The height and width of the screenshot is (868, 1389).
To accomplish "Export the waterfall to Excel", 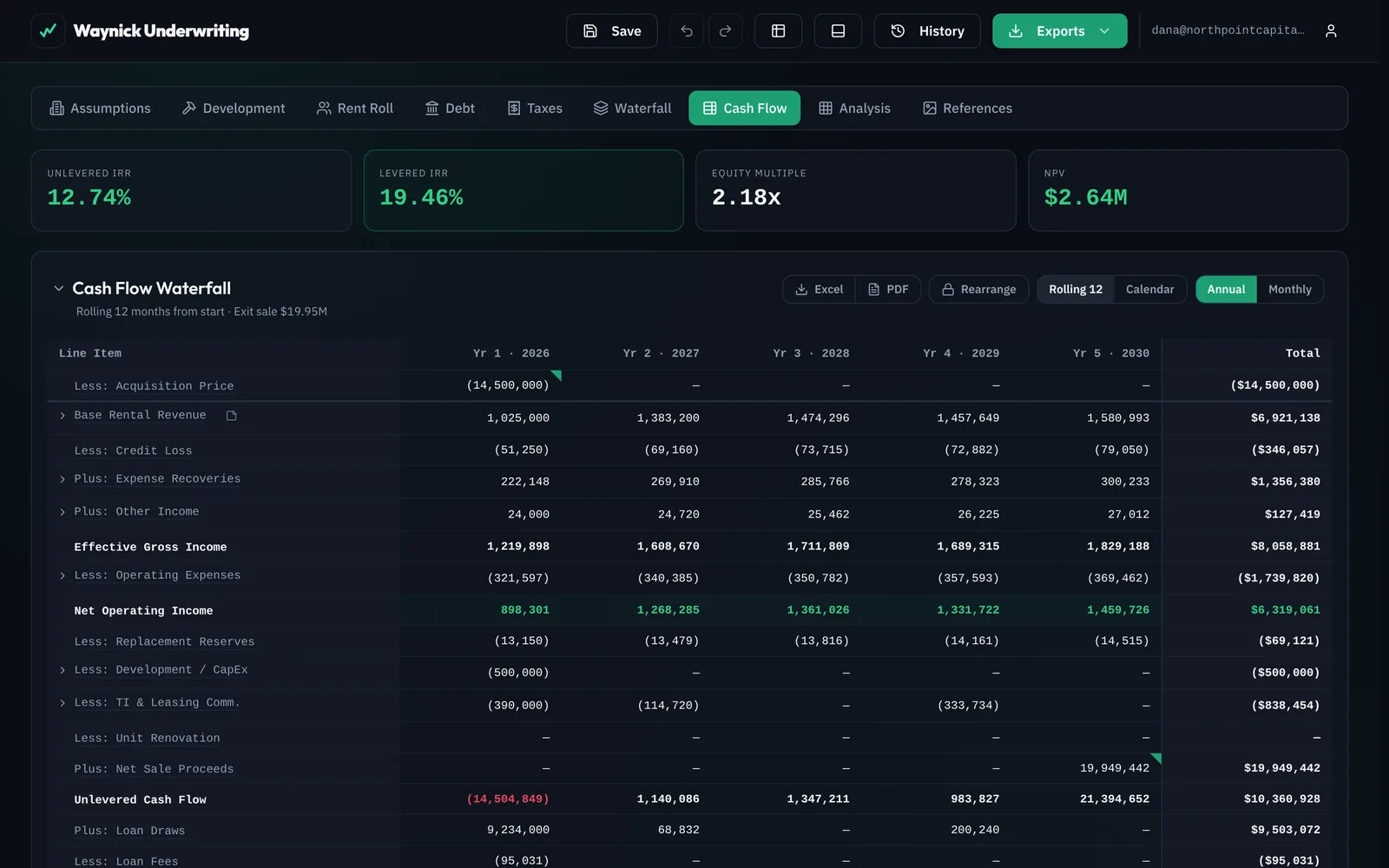I will coord(819,289).
